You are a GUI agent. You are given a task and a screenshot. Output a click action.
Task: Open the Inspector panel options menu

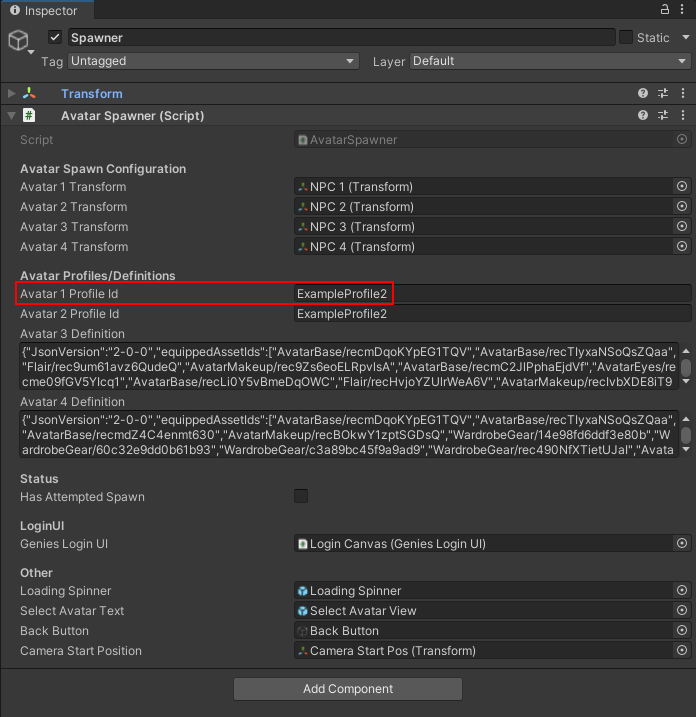(684, 9)
